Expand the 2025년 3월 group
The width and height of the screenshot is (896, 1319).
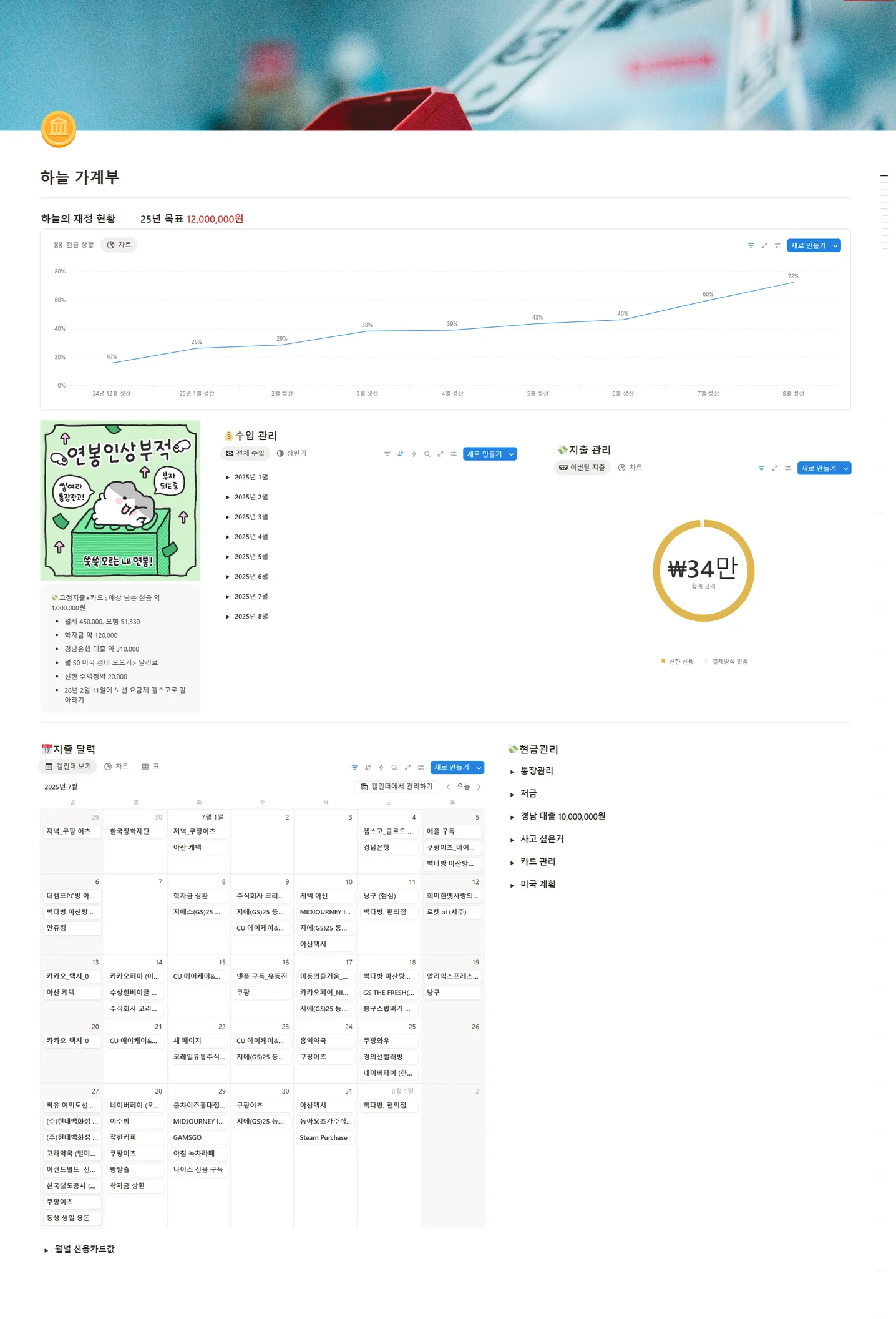(228, 517)
